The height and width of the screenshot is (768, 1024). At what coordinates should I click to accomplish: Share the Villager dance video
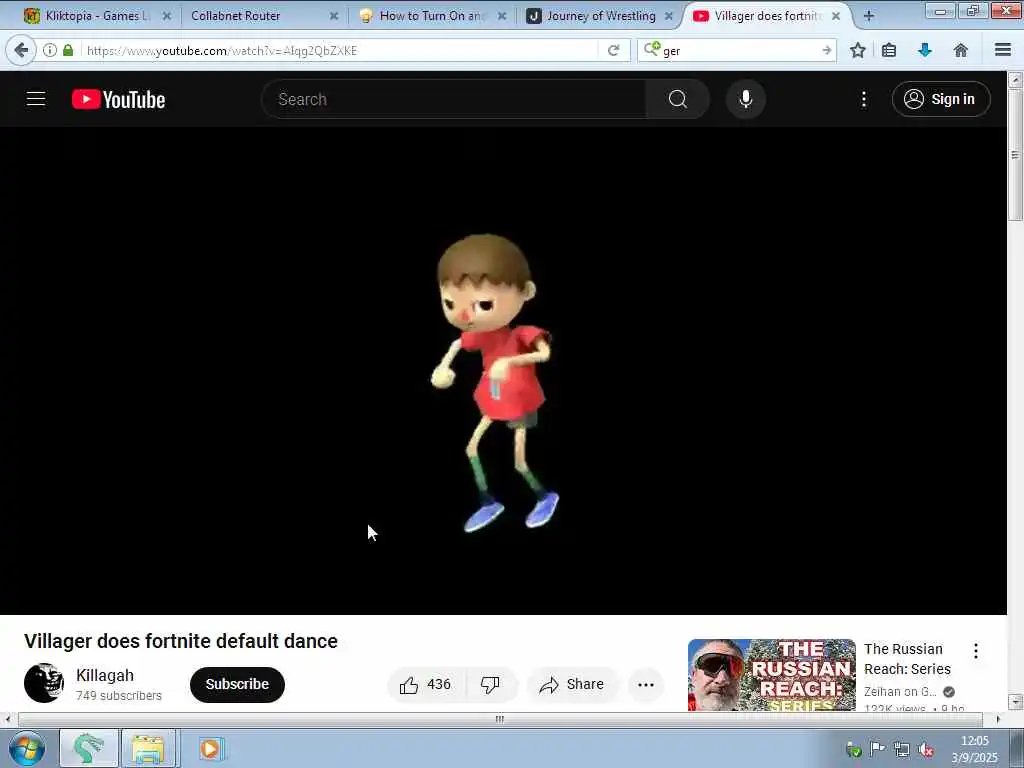(x=572, y=684)
